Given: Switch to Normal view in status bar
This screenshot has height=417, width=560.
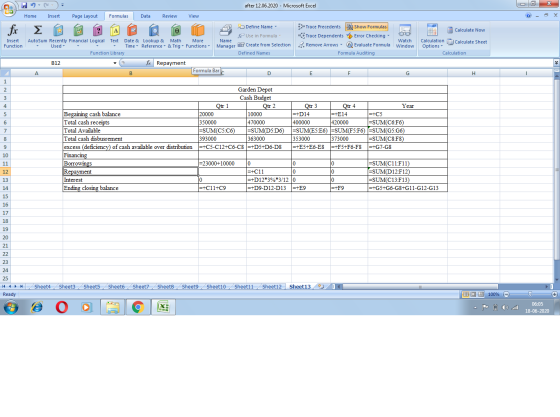Looking at the screenshot, I should [x=466, y=295].
